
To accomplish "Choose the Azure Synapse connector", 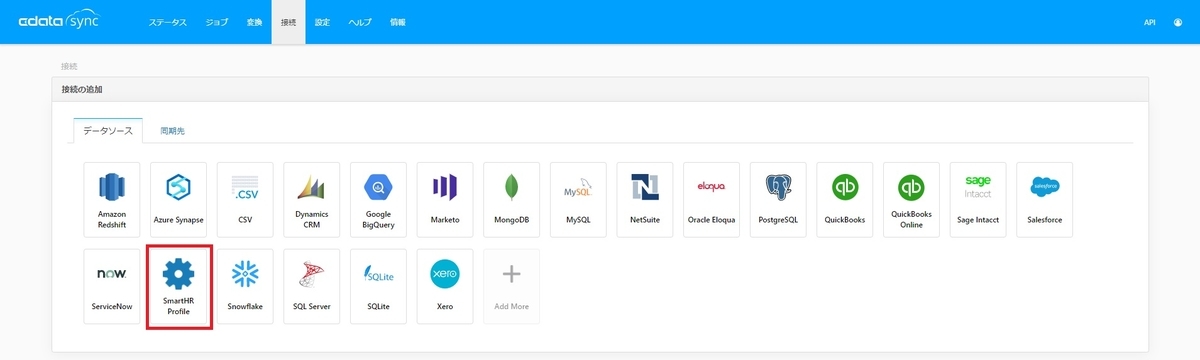I will (x=178, y=199).
